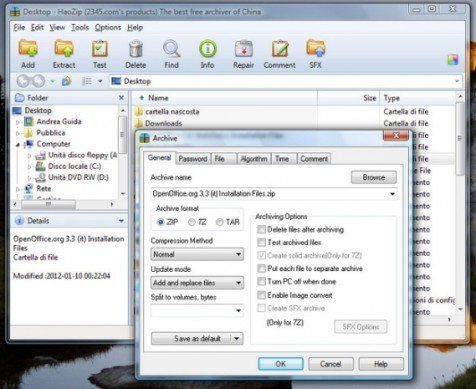Click the Rete network icon
The width and height of the screenshot is (476, 389).
29,188
